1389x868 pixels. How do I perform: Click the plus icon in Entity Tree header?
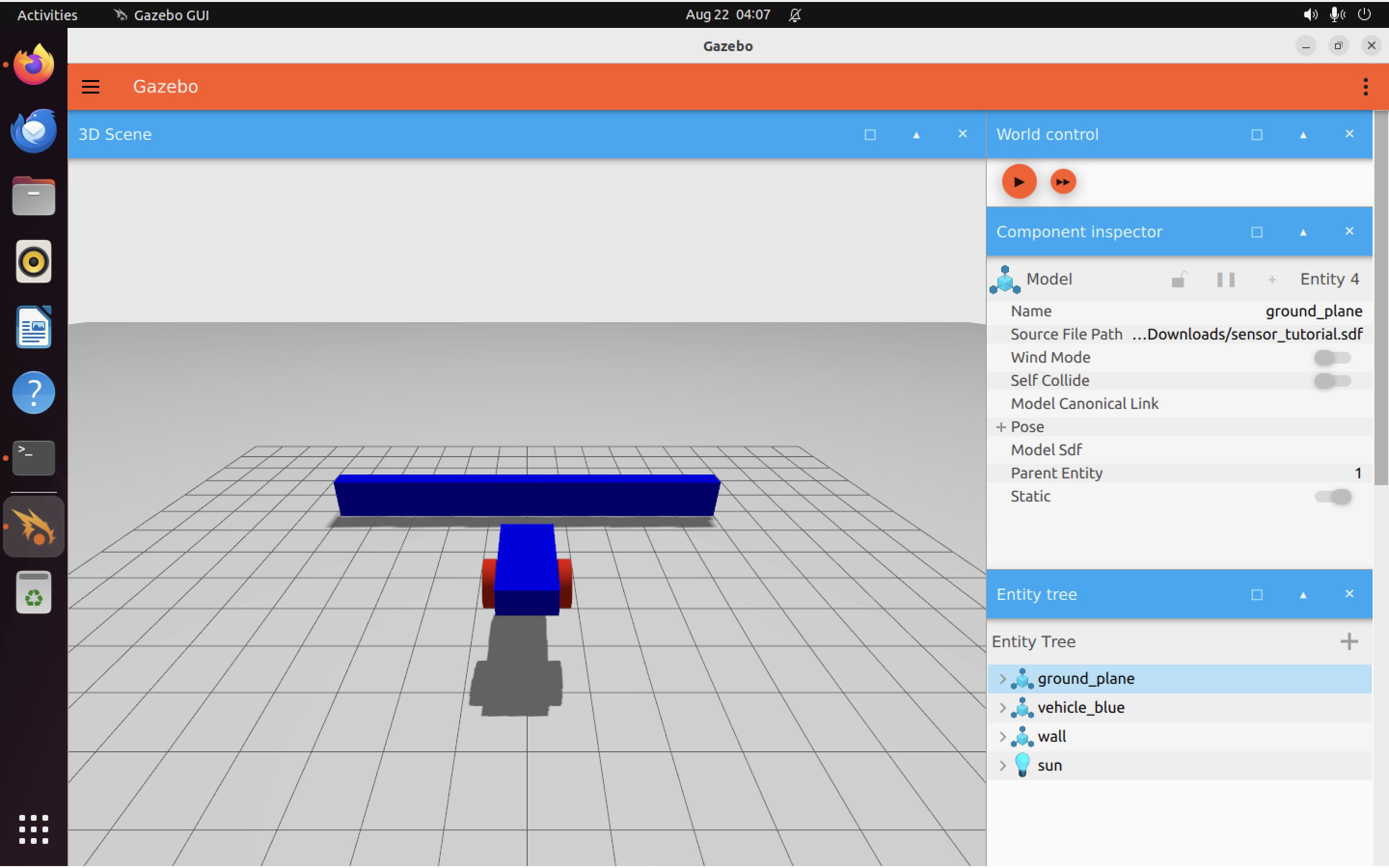[1349, 641]
